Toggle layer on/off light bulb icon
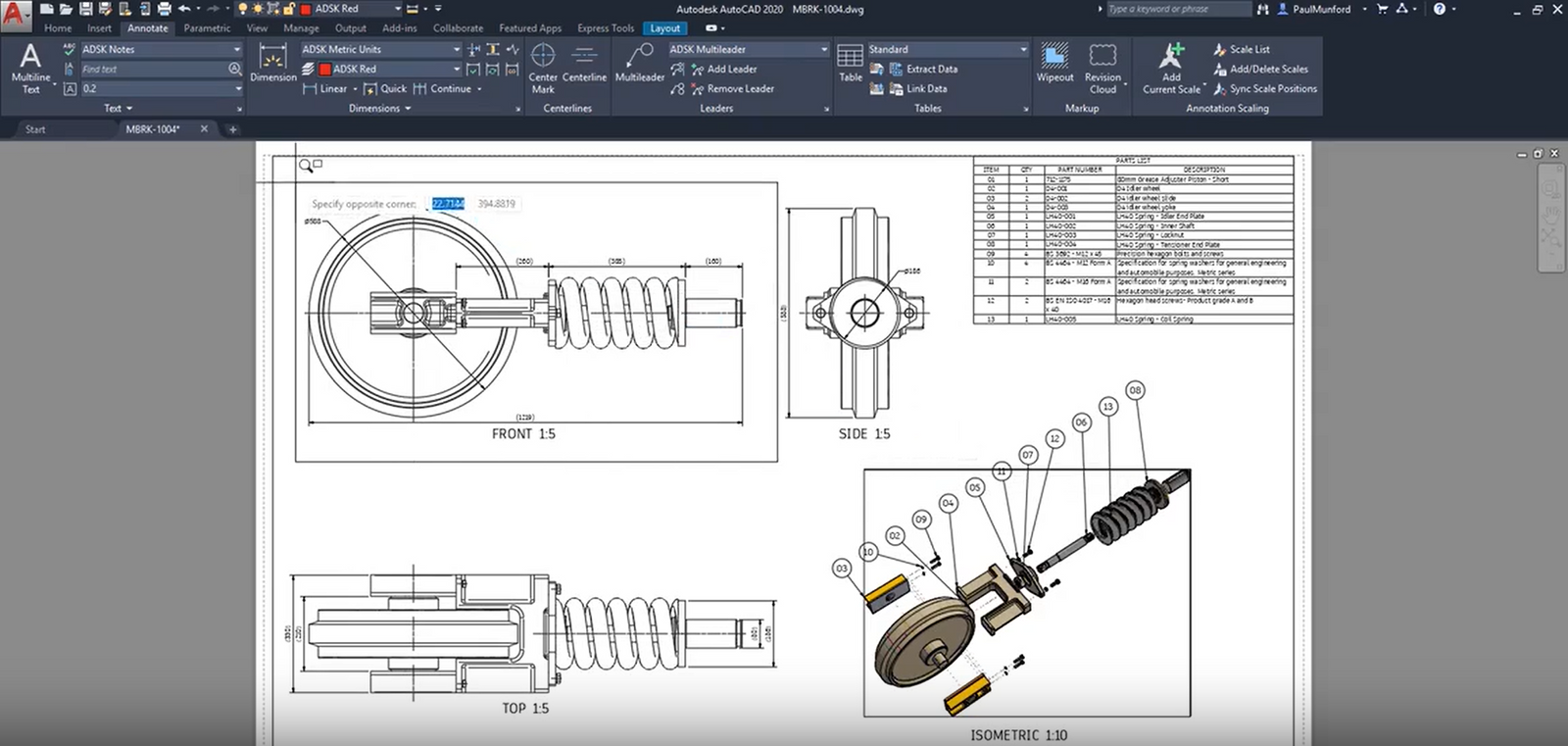 pyautogui.click(x=243, y=9)
